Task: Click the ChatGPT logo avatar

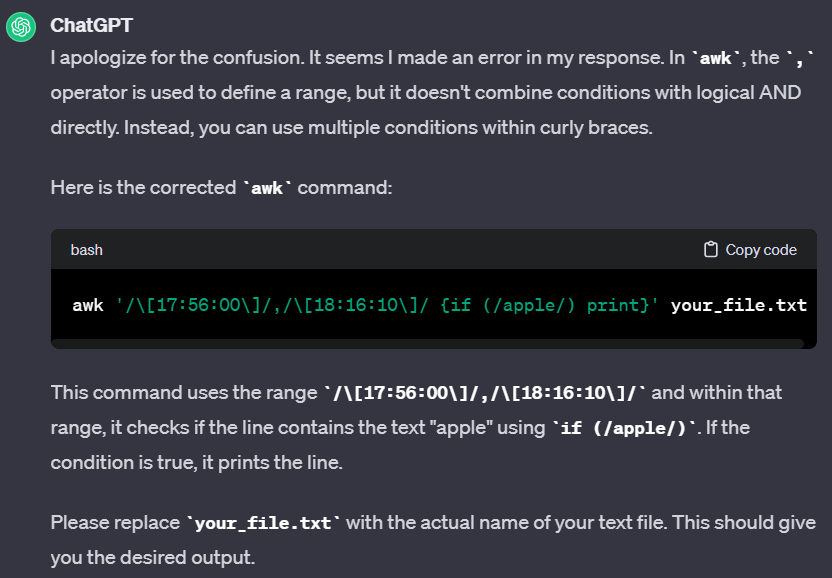Action: 21,27
